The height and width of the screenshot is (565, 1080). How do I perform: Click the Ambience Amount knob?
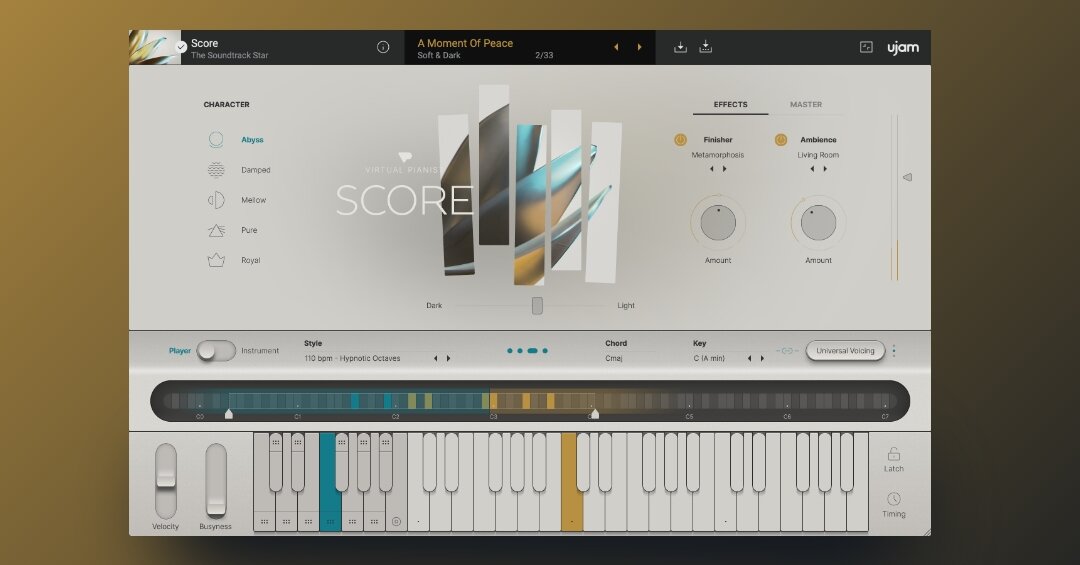click(x=818, y=223)
